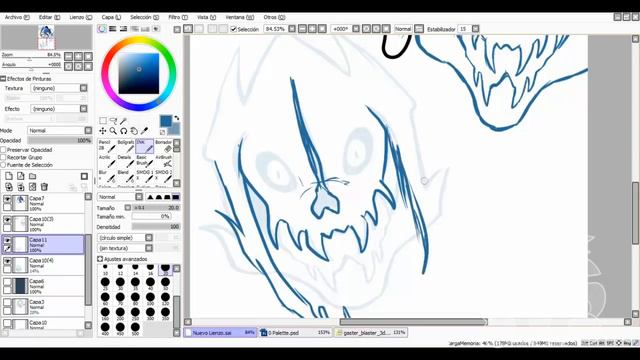The image size is (640, 360).
Task: Open the Estabilizador value dropdown
Action: [476, 29]
